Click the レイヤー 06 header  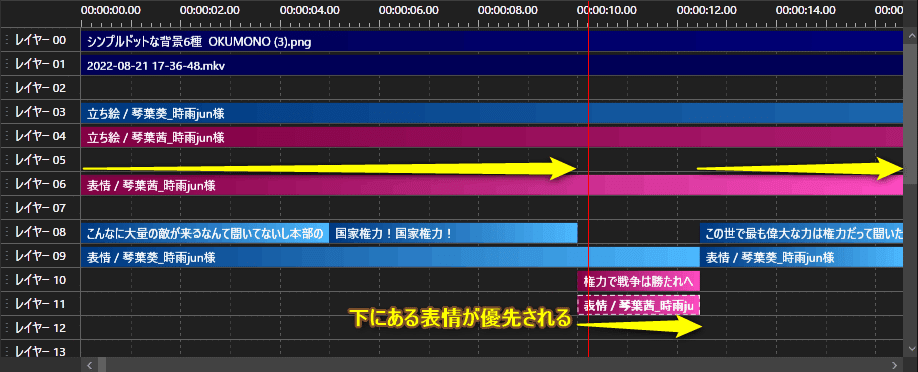coord(40,185)
